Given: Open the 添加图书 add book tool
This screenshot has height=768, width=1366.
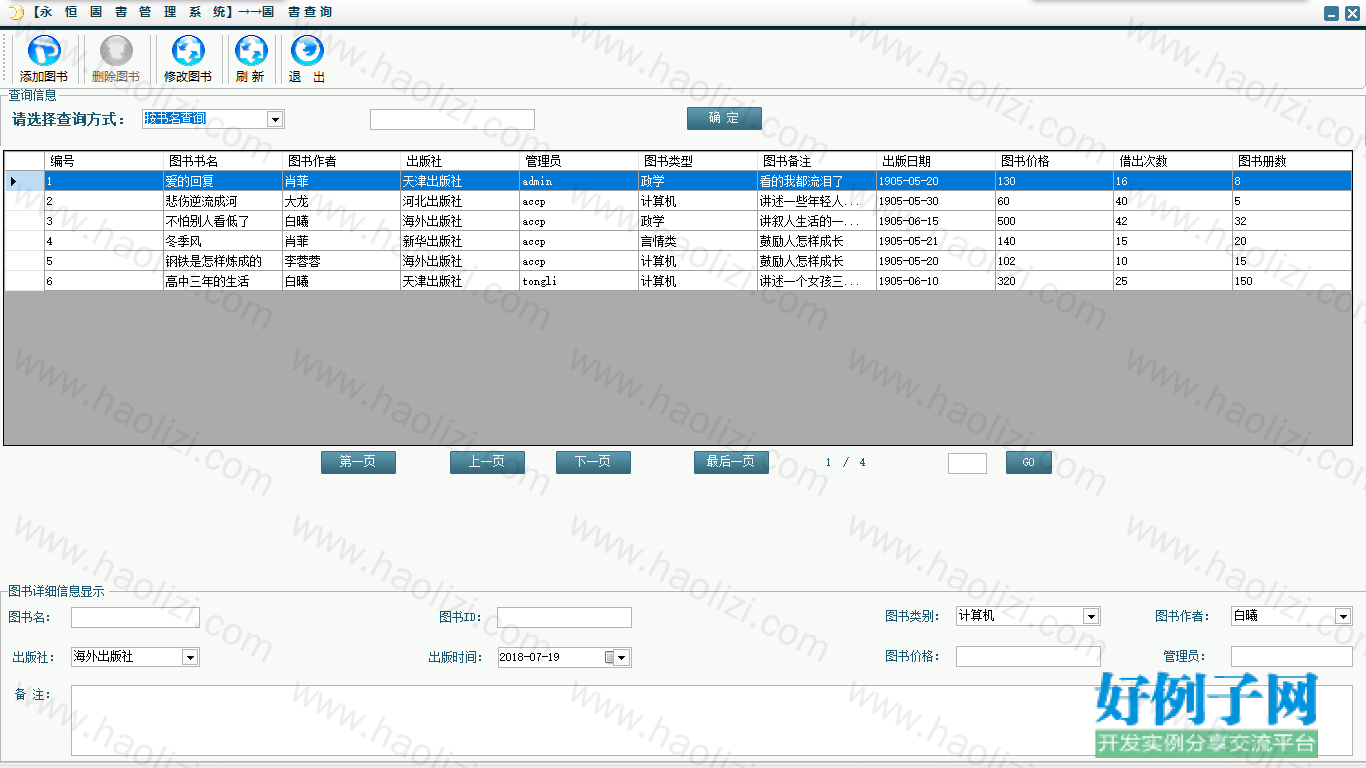Looking at the screenshot, I should pyautogui.click(x=44, y=59).
